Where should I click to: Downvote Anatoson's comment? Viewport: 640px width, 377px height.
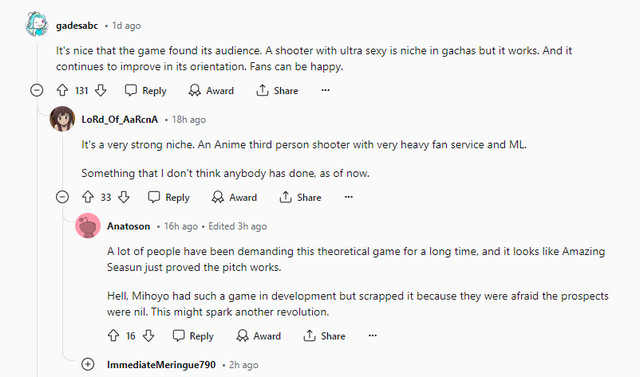(x=149, y=335)
